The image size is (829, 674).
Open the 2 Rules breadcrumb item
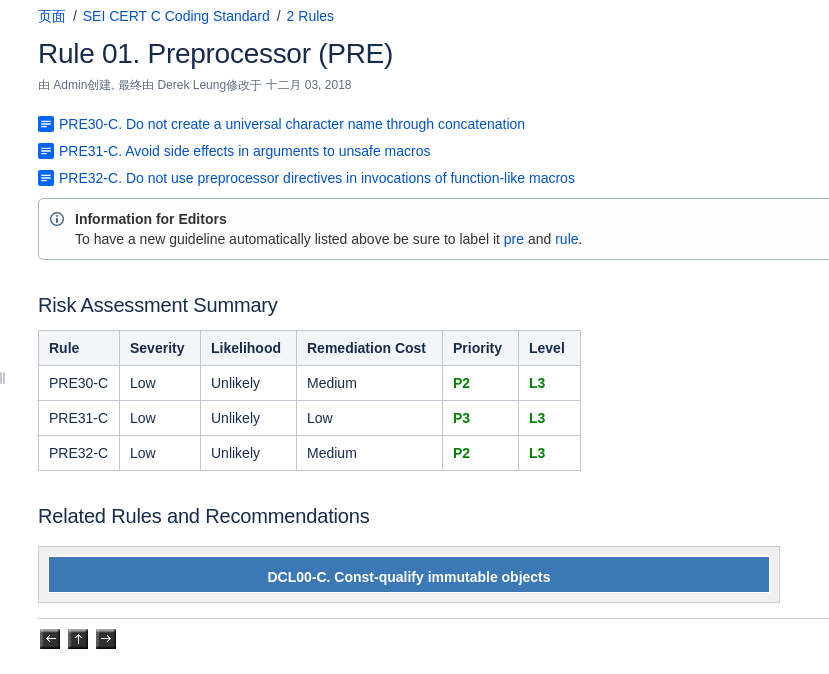310,16
